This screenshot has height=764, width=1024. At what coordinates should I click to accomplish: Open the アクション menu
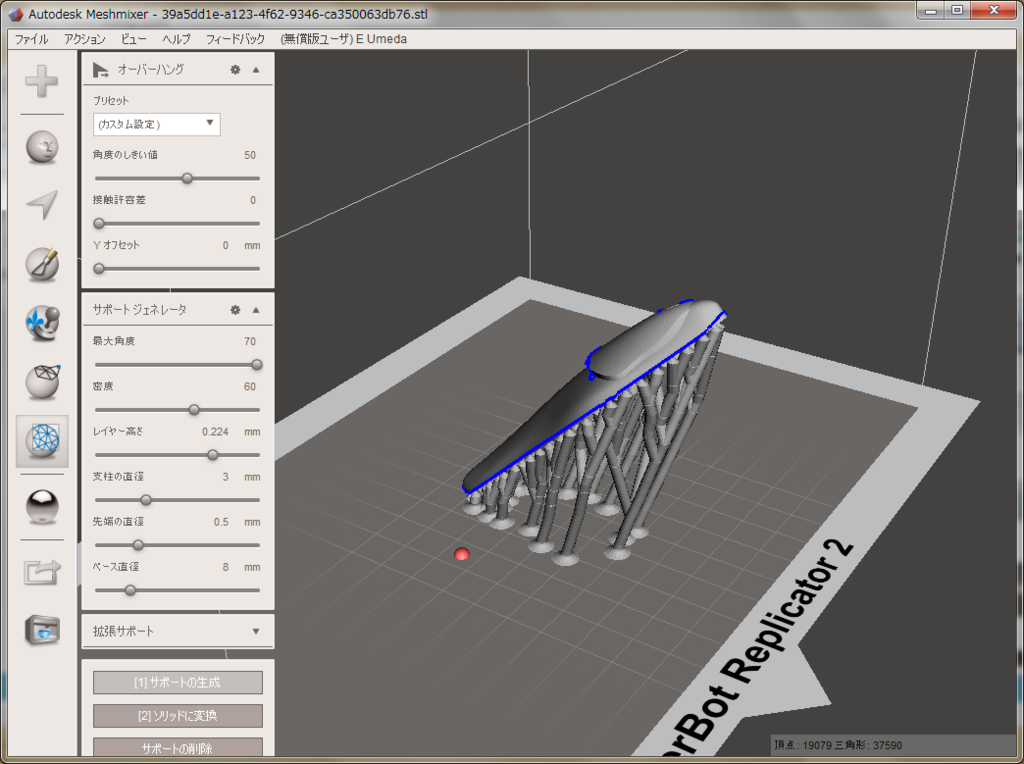[85, 39]
